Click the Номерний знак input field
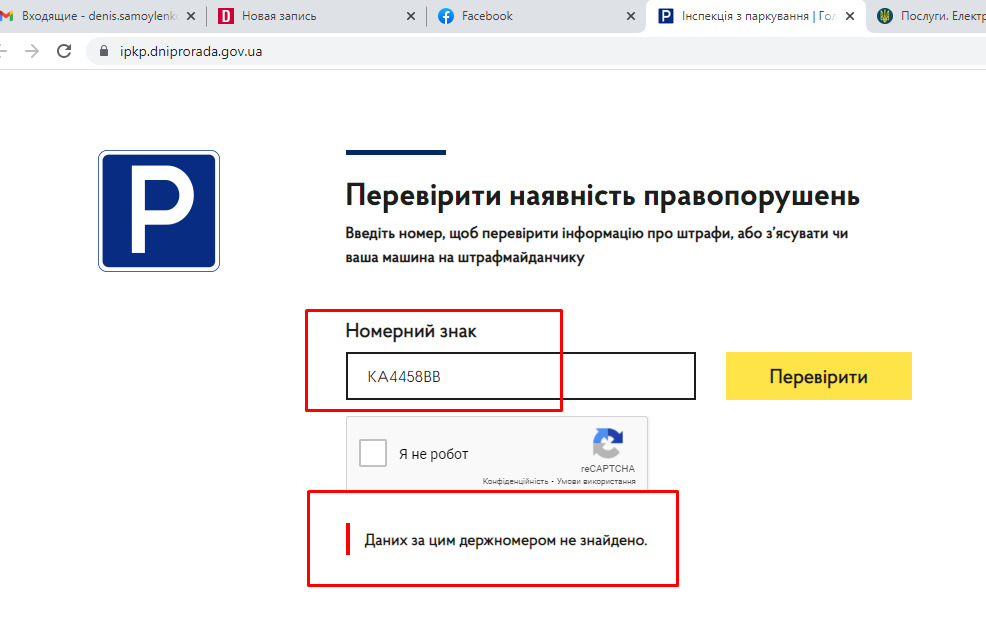Screen dimensions: 986x633 pos(521,376)
